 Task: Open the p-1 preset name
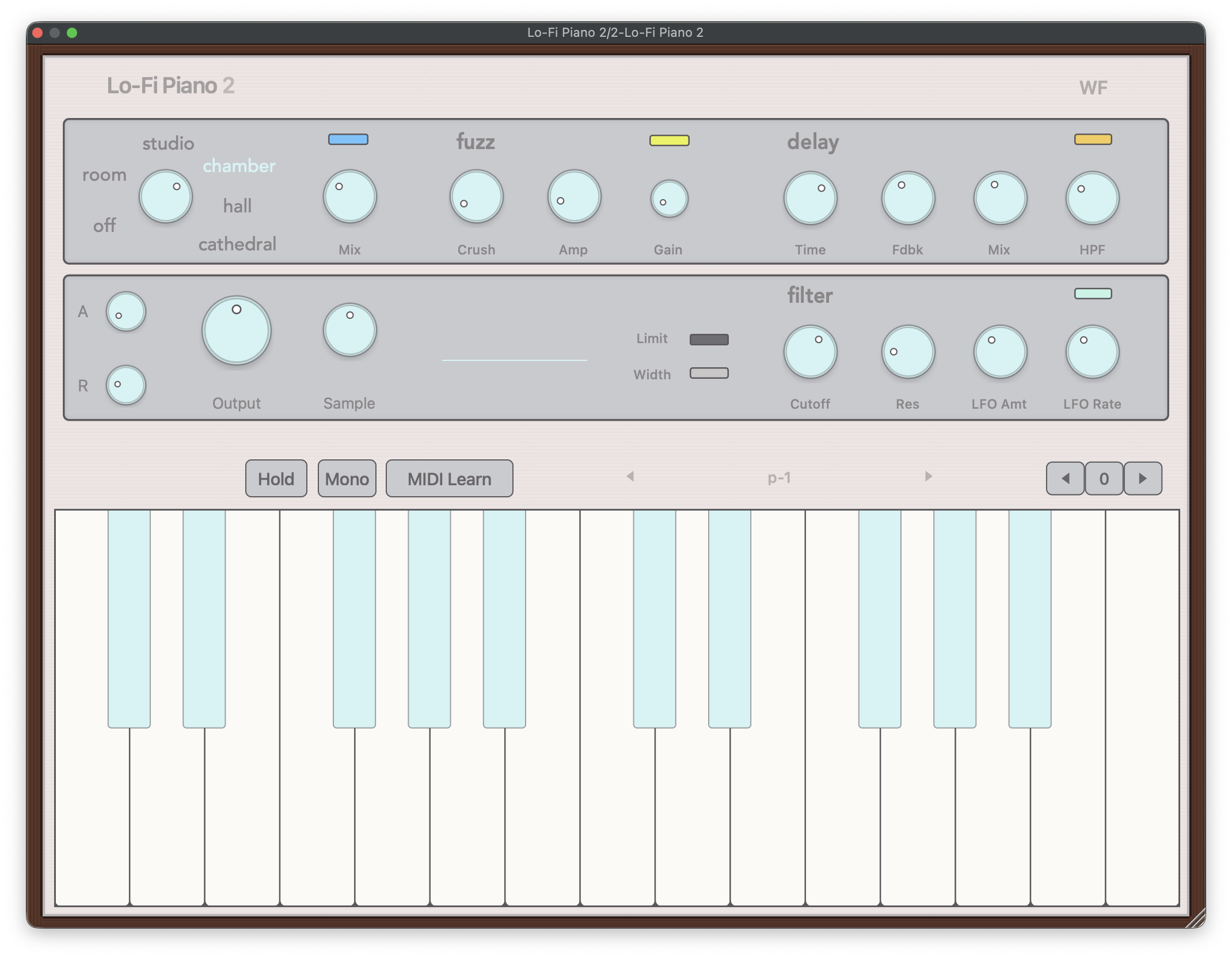(779, 478)
